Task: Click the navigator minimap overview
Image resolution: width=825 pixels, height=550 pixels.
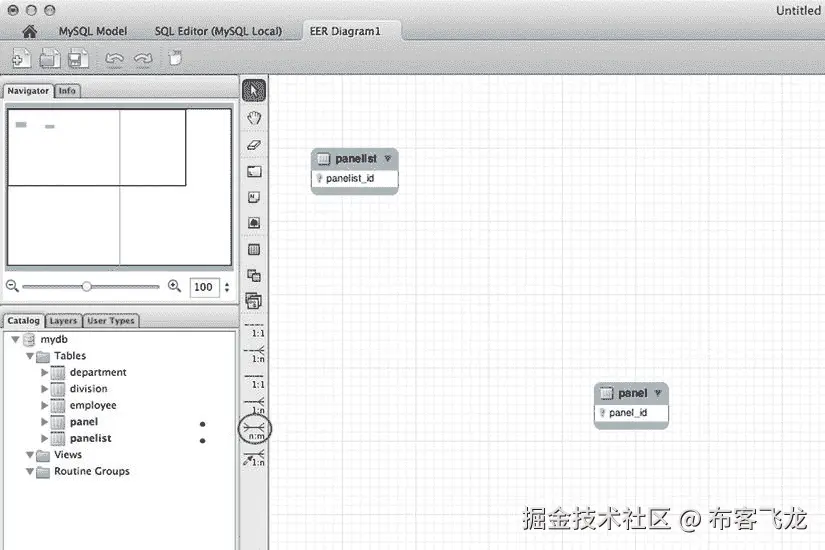Action: 119,187
